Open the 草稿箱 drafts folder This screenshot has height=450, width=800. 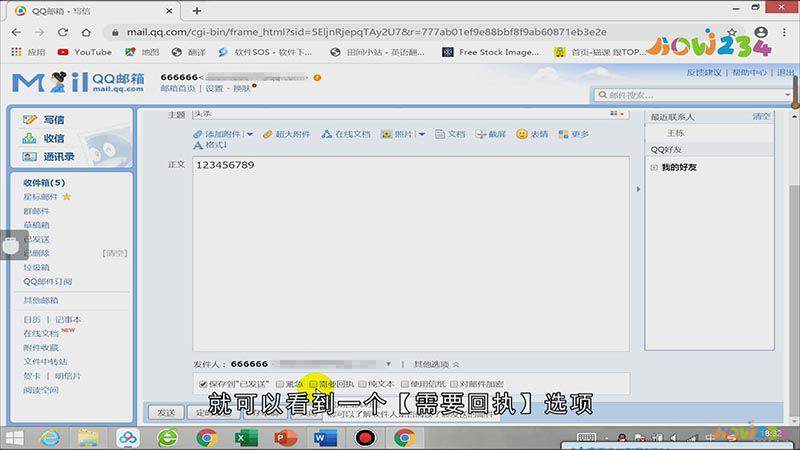click(x=36, y=225)
